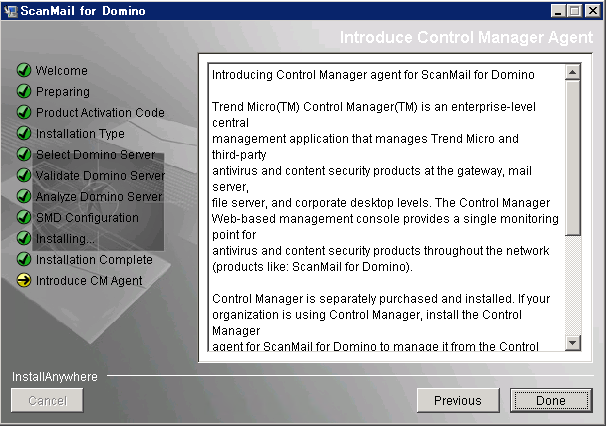This screenshot has height=427, width=608.
Task: Click the SMD Configuration checkmark icon
Action: click(x=24, y=218)
